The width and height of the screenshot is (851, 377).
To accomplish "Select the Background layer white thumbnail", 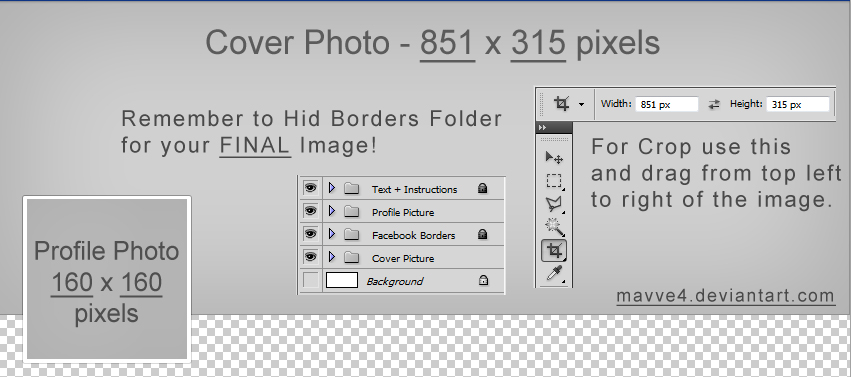I will [x=342, y=280].
